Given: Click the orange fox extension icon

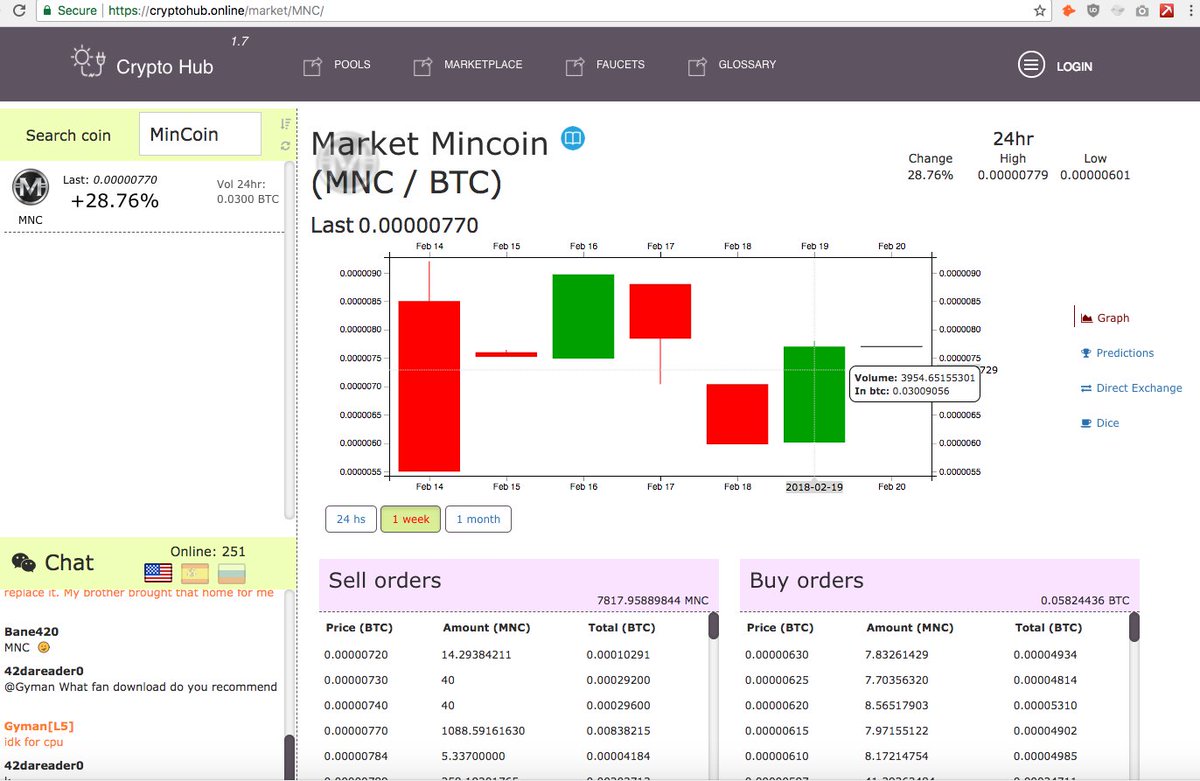Looking at the screenshot, I should tap(1068, 10).
